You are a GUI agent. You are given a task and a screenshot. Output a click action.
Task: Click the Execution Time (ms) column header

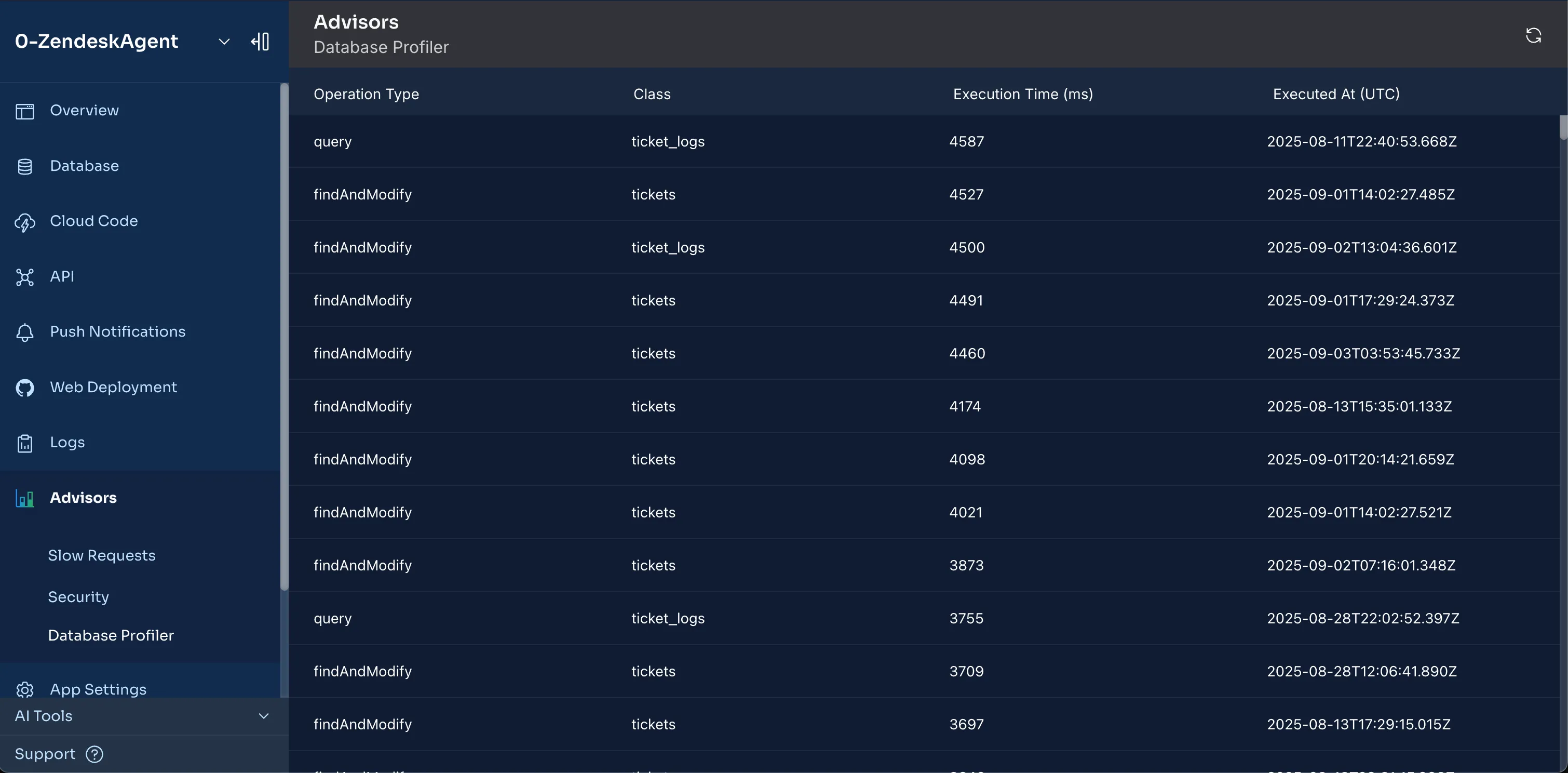tap(1023, 95)
